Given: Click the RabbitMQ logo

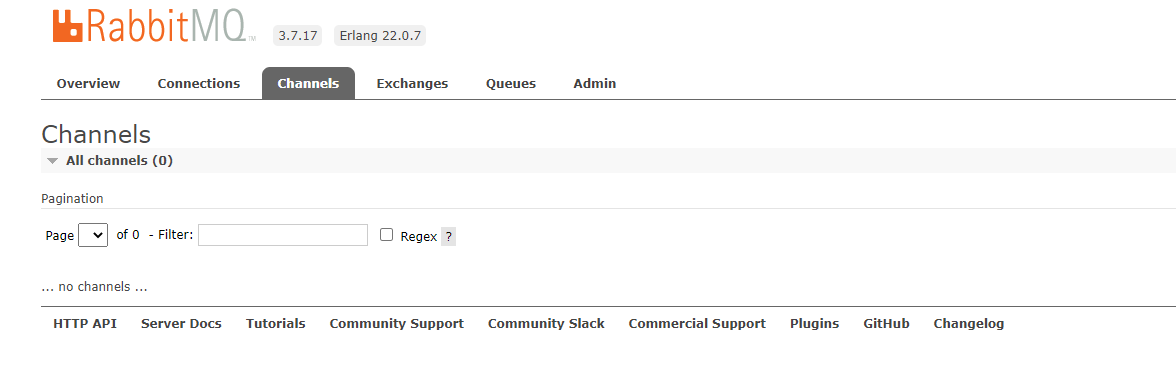Looking at the screenshot, I should click(154, 25).
